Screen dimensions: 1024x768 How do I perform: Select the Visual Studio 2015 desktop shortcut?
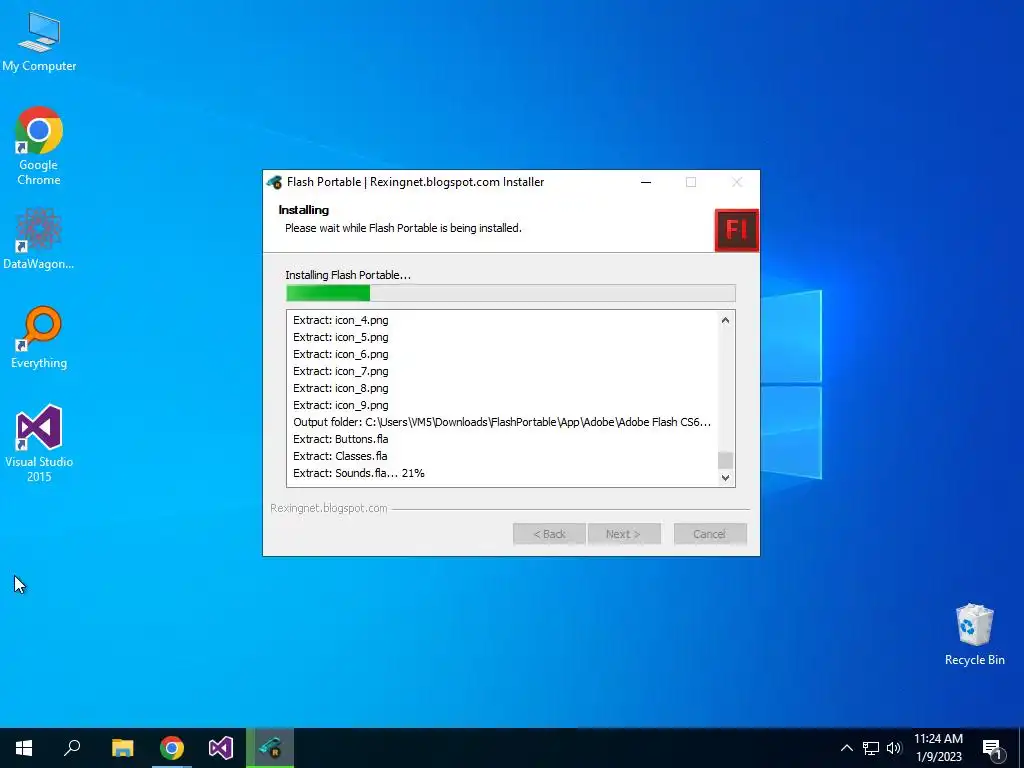[39, 443]
